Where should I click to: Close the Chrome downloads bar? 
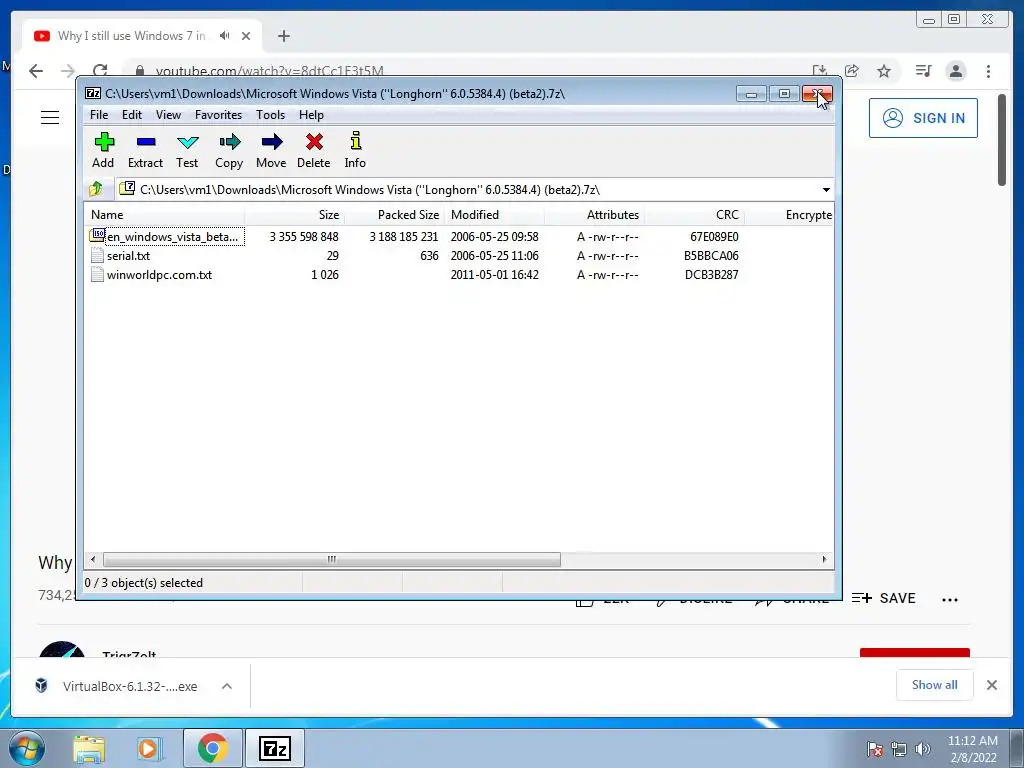(x=992, y=685)
